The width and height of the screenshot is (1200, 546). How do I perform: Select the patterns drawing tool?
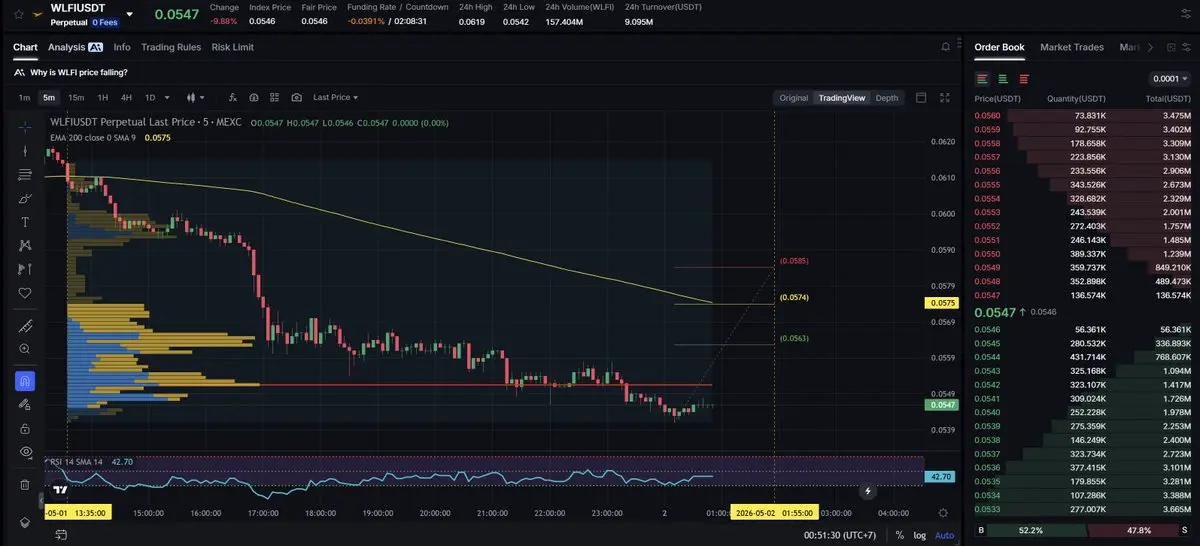coord(25,245)
